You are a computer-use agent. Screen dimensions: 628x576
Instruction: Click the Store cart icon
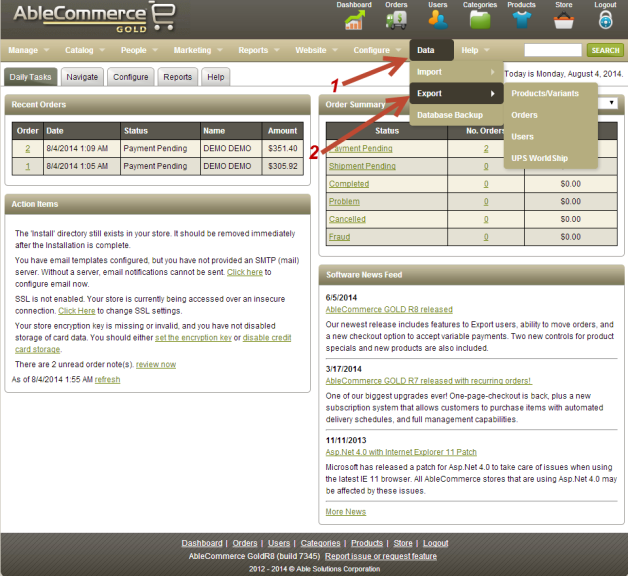coord(565,18)
